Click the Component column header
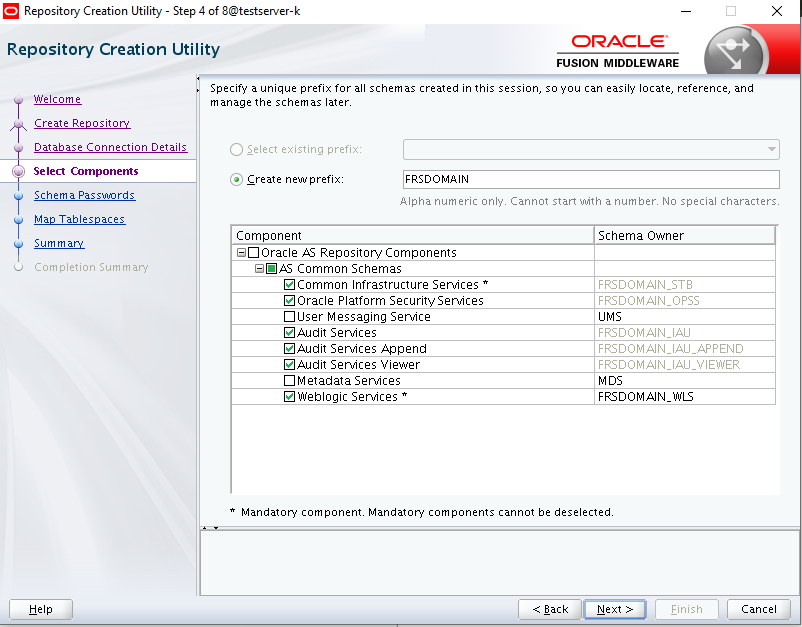The height and width of the screenshot is (627, 802). [x=412, y=235]
